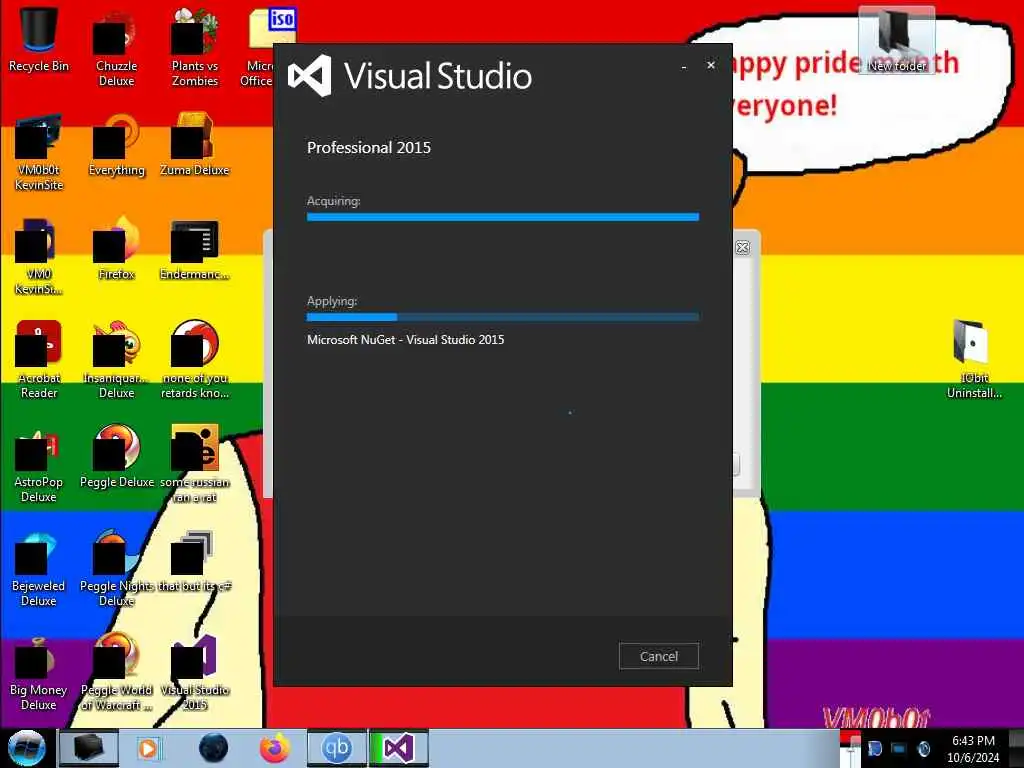
Task: Select the Everything desktop icon
Action: (116, 146)
